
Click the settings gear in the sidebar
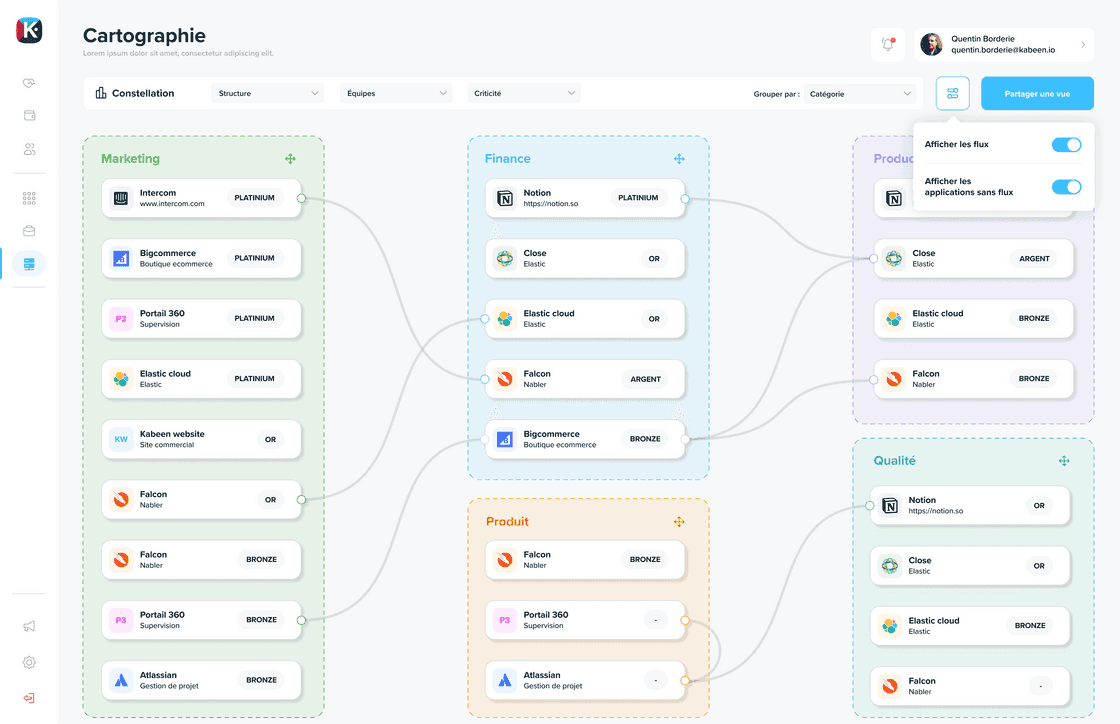point(28,661)
